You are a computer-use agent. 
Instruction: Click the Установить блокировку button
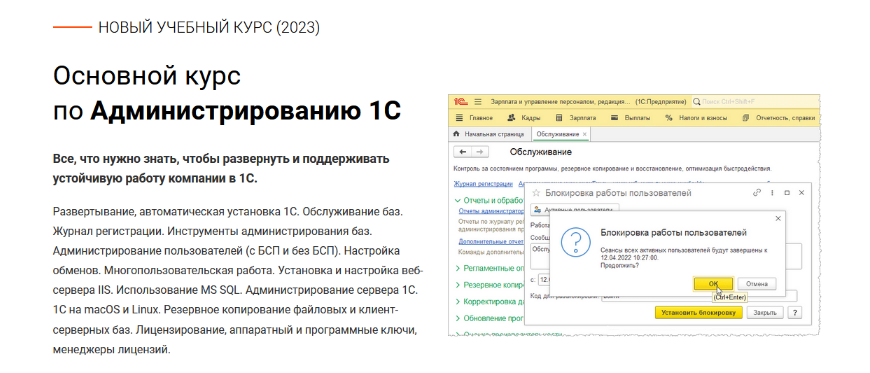tap(699, 312)
